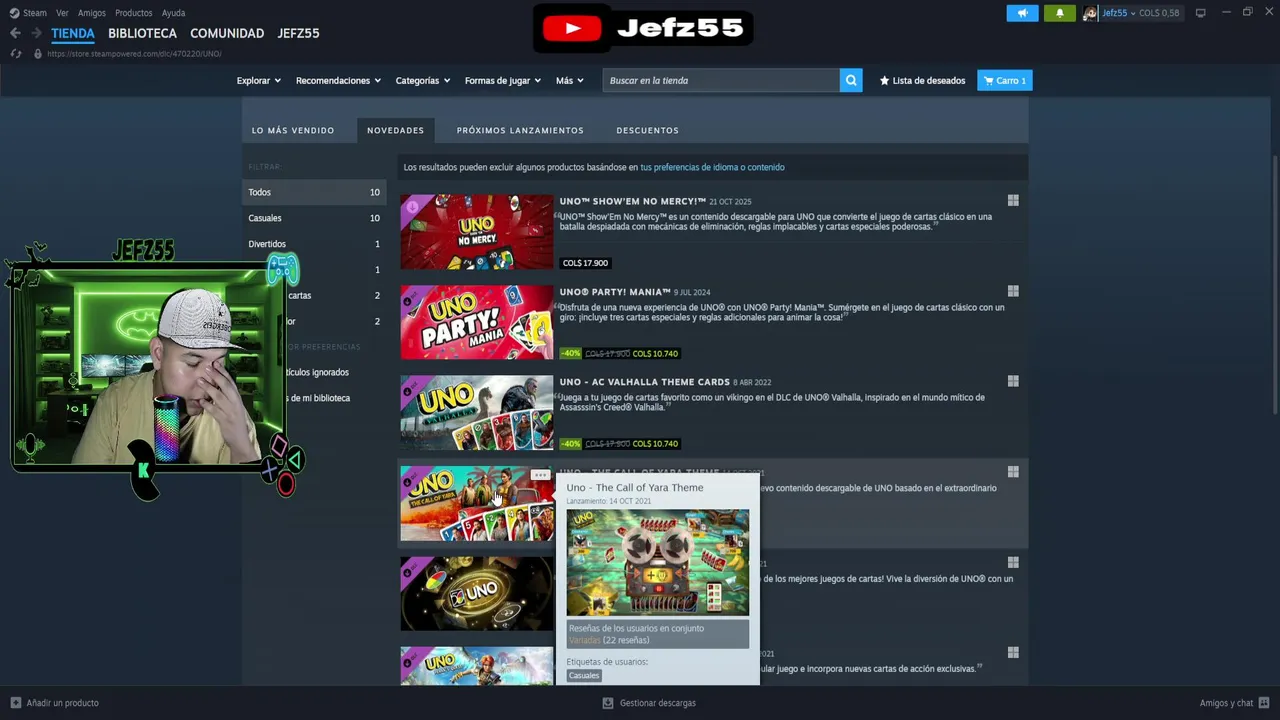Click the Windows icon on UNO Show'Em No Mercy row
The height and width of the screenshot is (720, 1280).
1013,200
